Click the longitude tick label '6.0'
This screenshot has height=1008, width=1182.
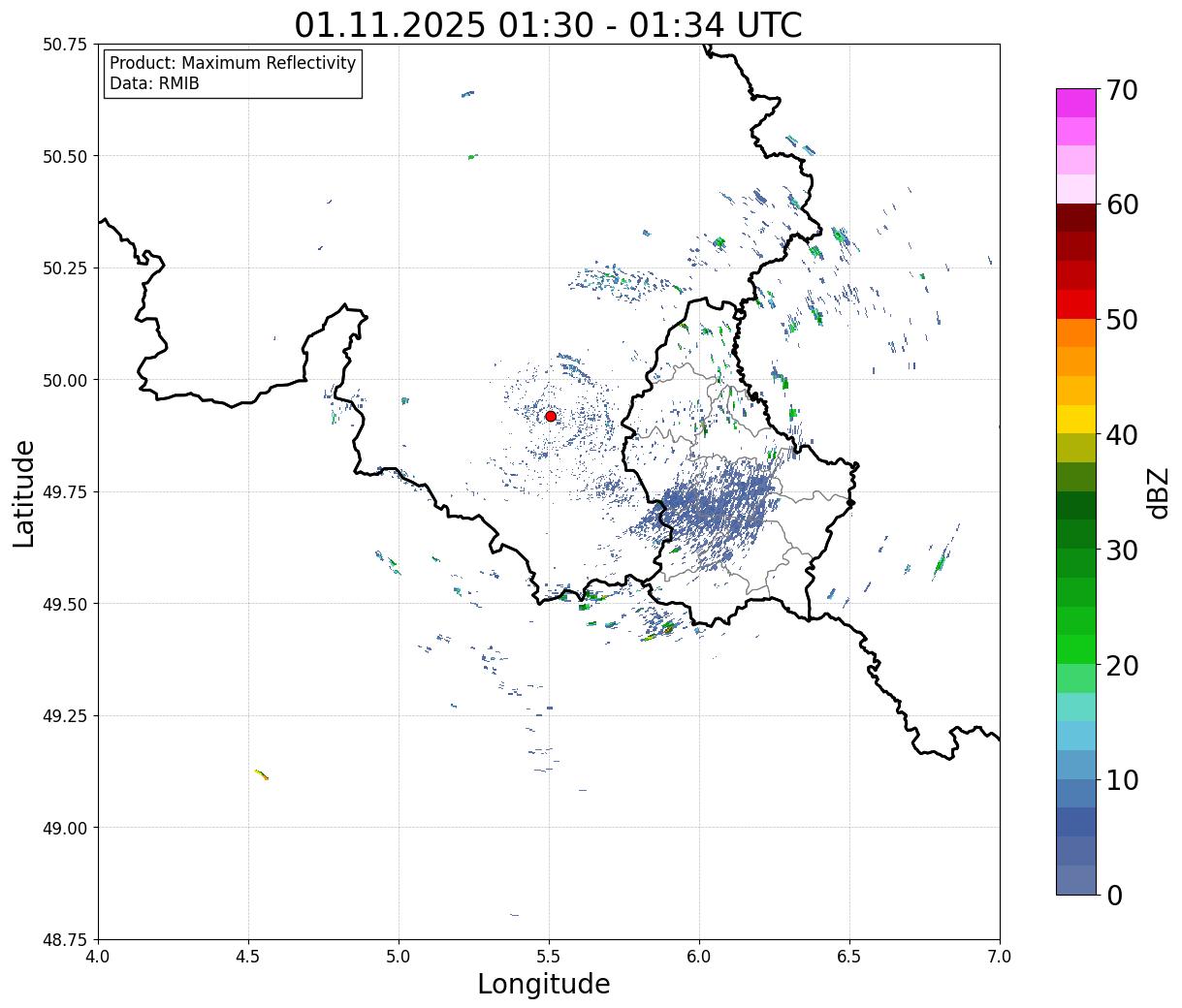[699, 957]
